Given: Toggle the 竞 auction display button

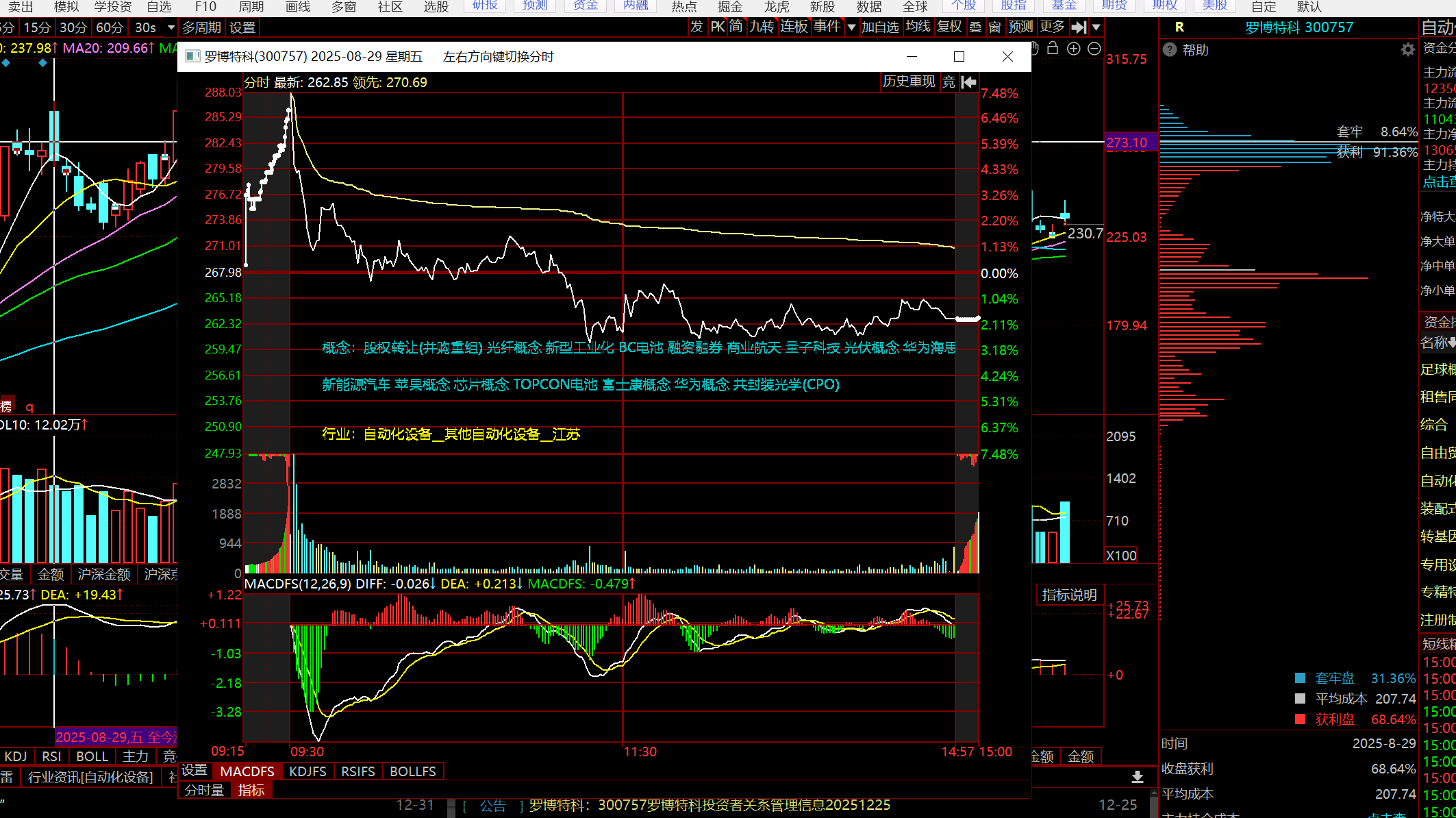Looking at the screenshot, I should coord(949,82).
